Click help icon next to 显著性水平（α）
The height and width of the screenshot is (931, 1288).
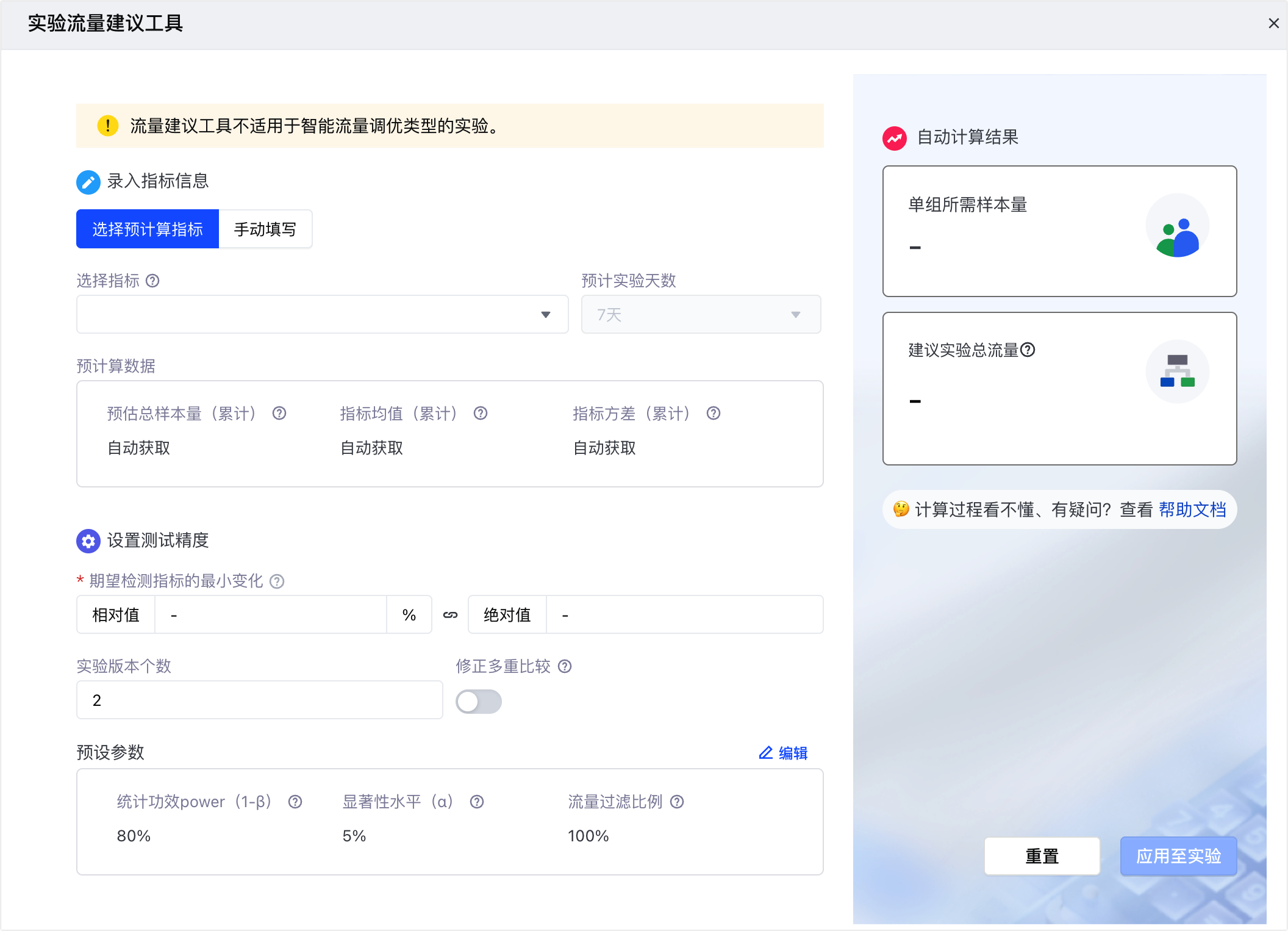pos(477,802)
